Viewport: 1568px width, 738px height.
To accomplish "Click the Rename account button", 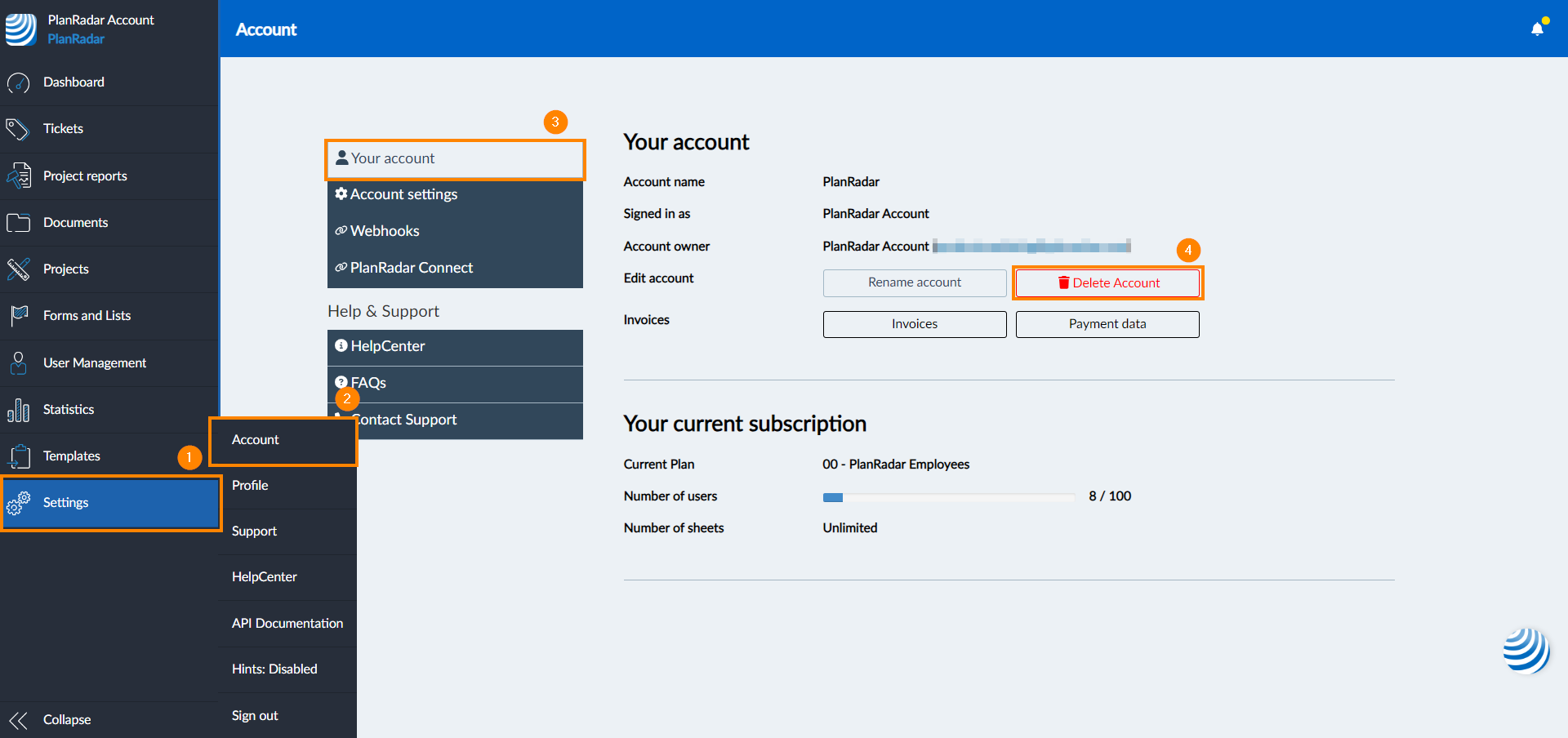I will [x=914, y=282].
